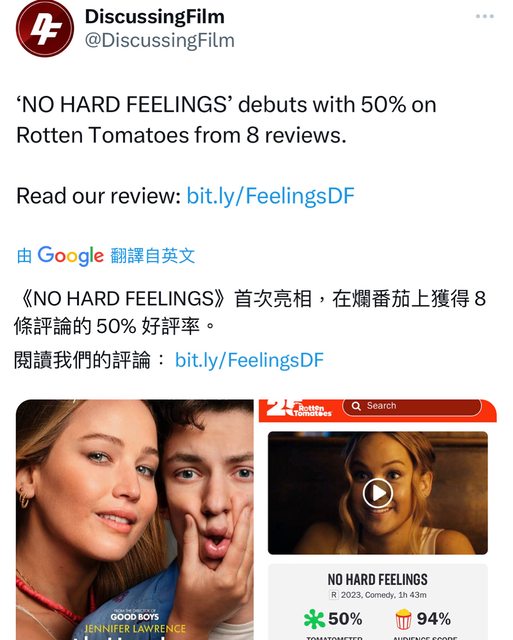Screen dimensions: 513x640
Task: Click the popcorn bucket audience score icon
Action: (x=403, y=619)
